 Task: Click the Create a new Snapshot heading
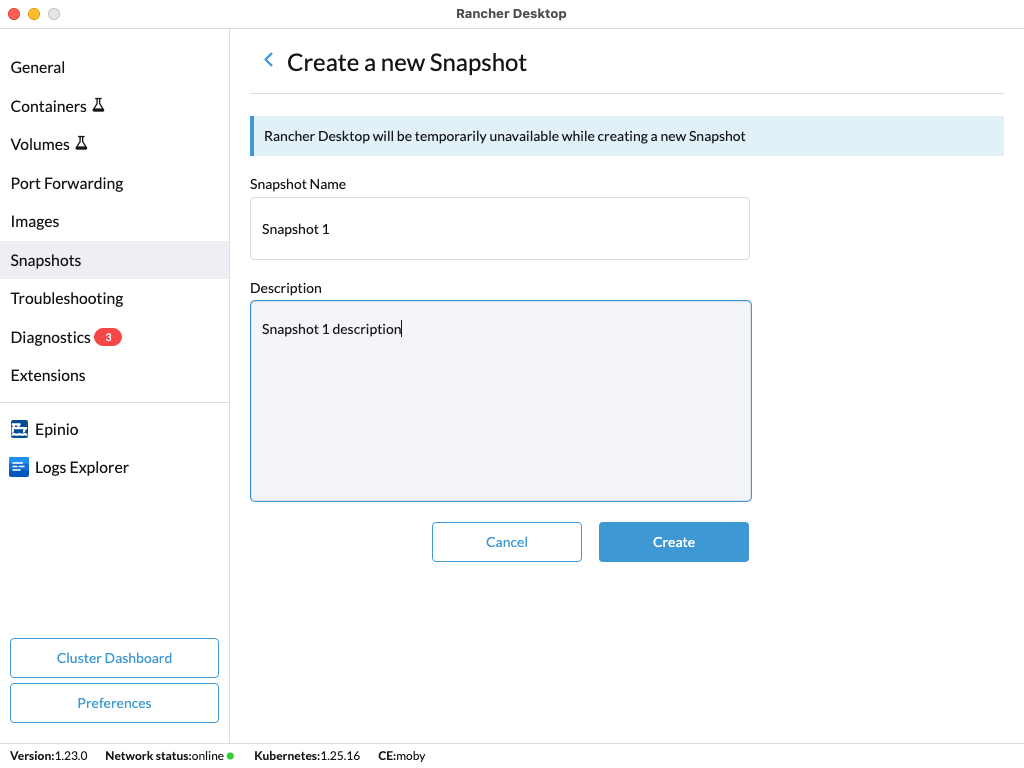point(407,63)
